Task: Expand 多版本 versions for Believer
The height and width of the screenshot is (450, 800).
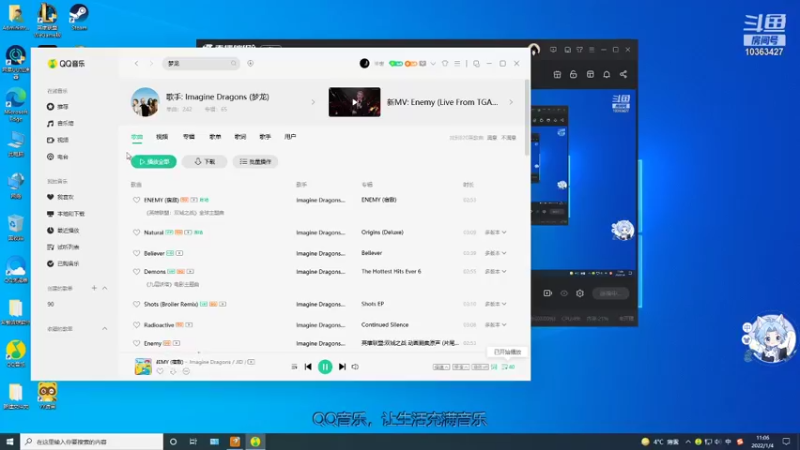Action: 495,253
